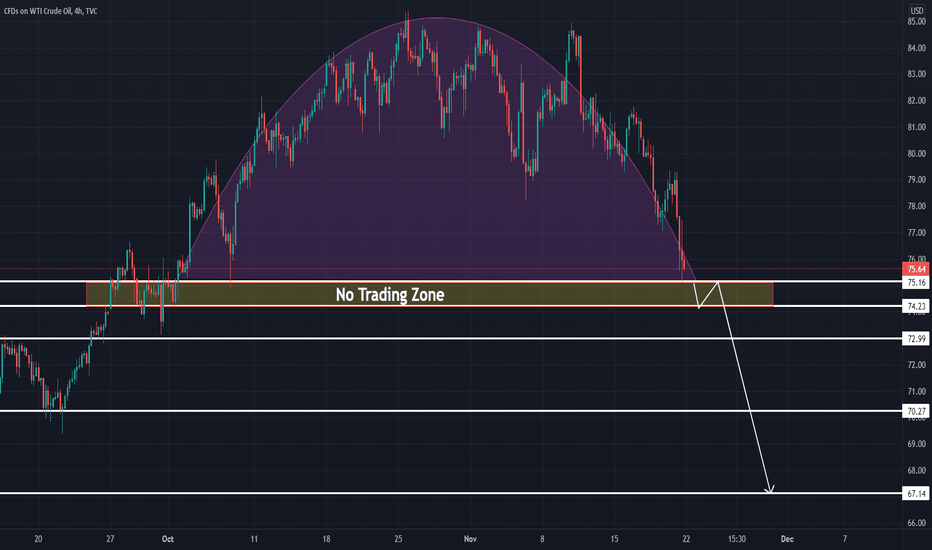Click the '7' date label on the time axis

tap(845, 539)
